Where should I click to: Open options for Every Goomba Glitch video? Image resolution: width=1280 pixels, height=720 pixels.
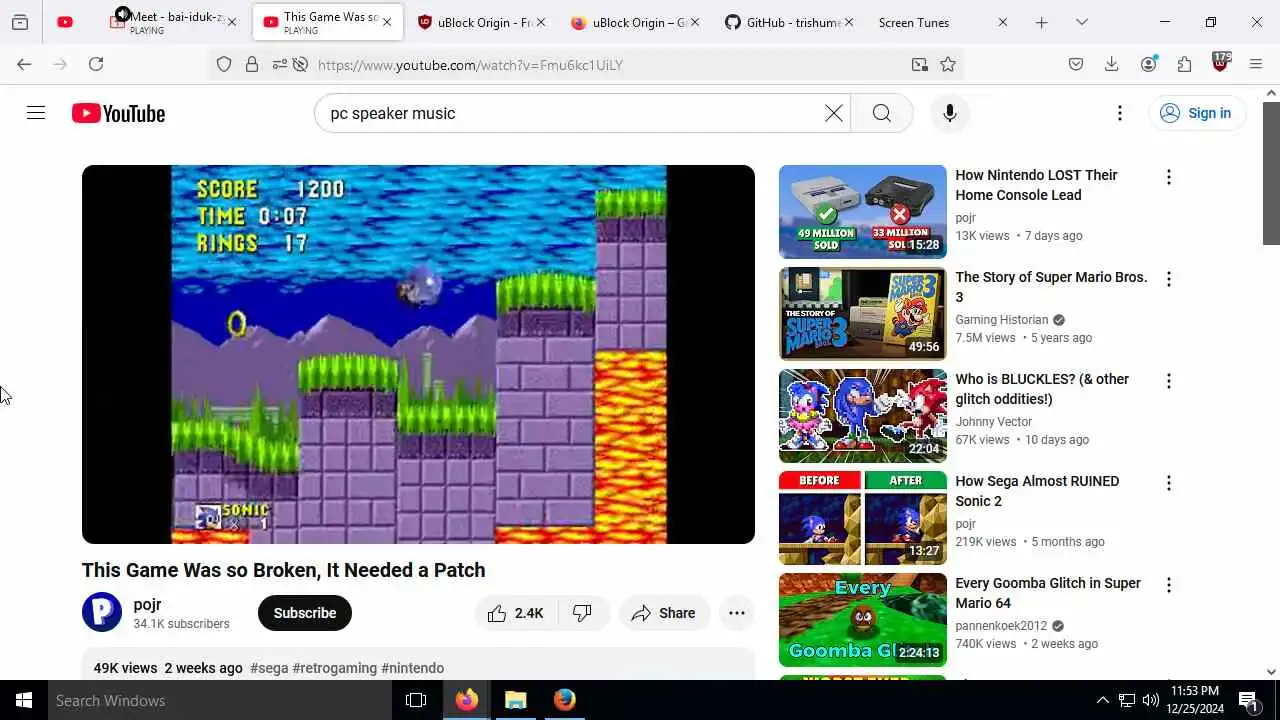(1168, 585)
